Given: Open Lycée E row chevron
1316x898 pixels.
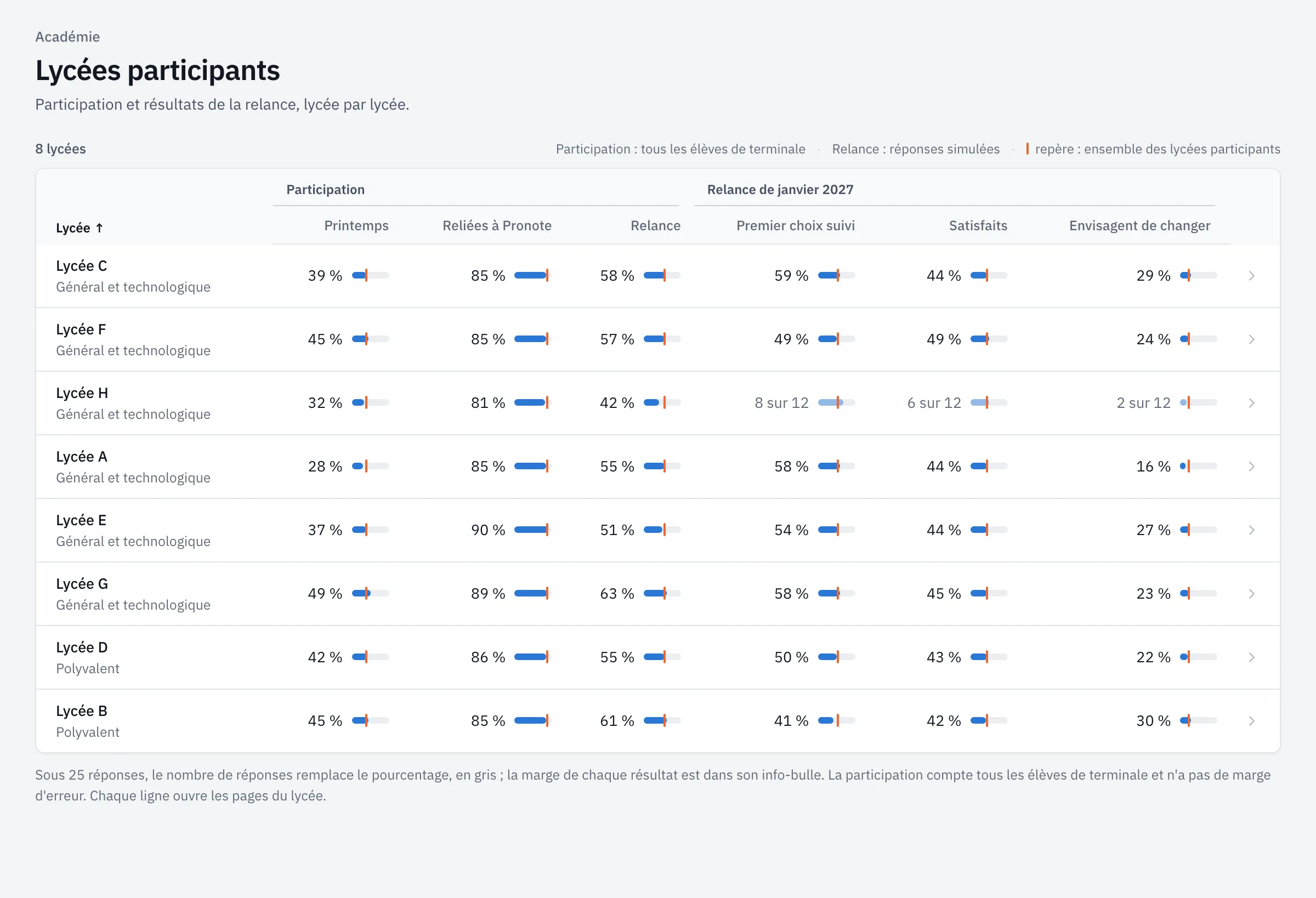Looking at the screenshot, I should [1251, 530].
